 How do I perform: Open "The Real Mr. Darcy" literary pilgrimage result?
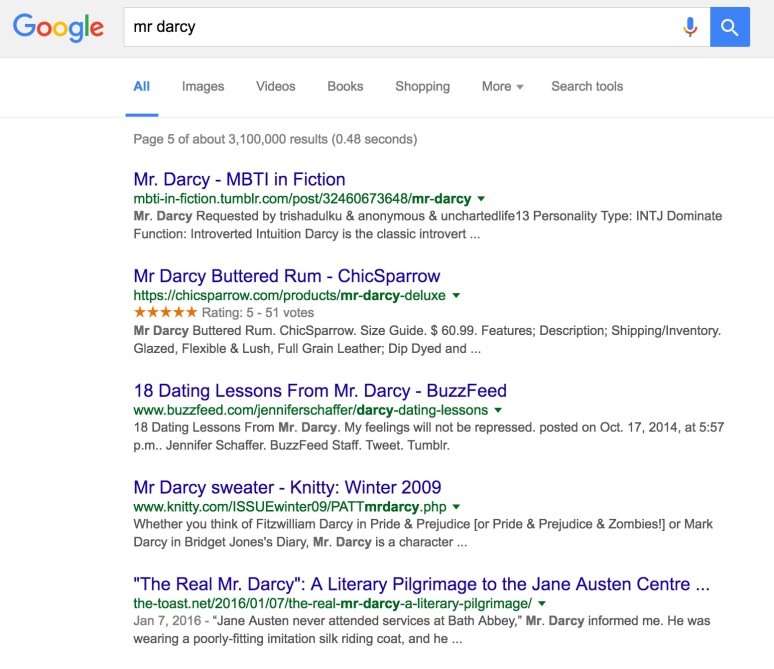(422, 584)
